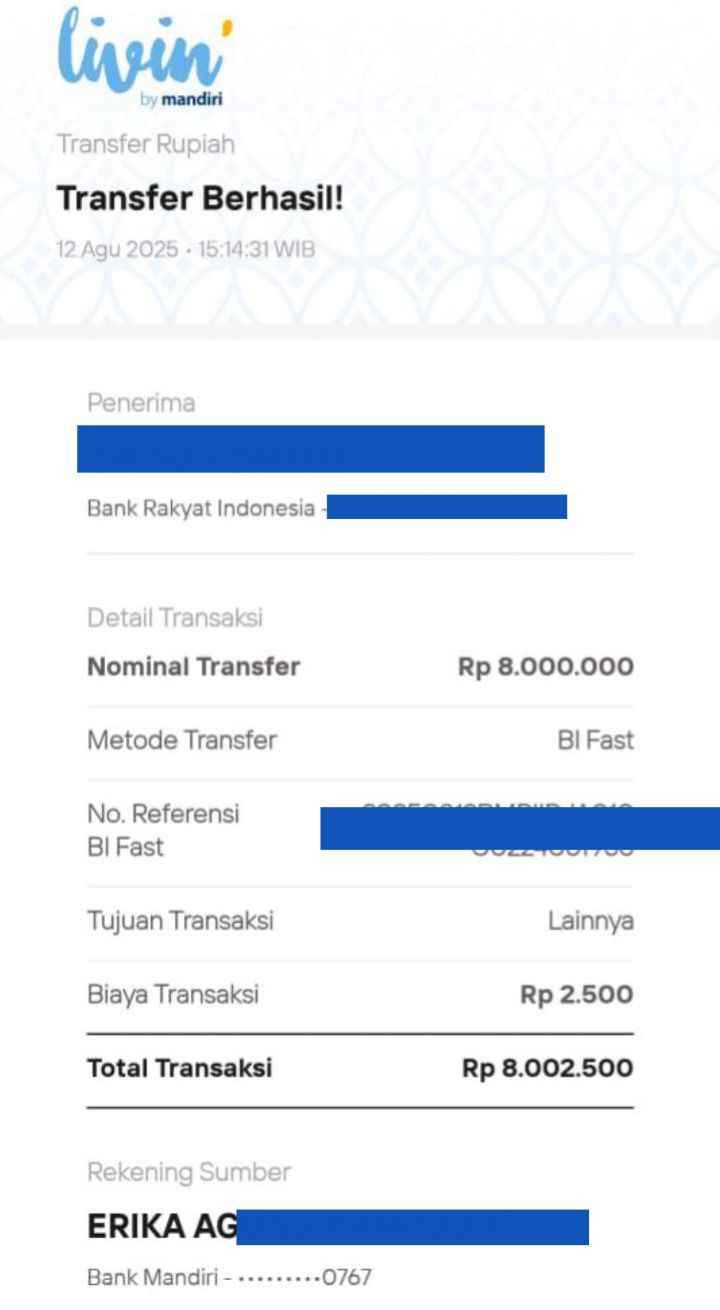Click the "BI Fast" transfer method value
The image size is (720, 1310).
coord(595,741)
